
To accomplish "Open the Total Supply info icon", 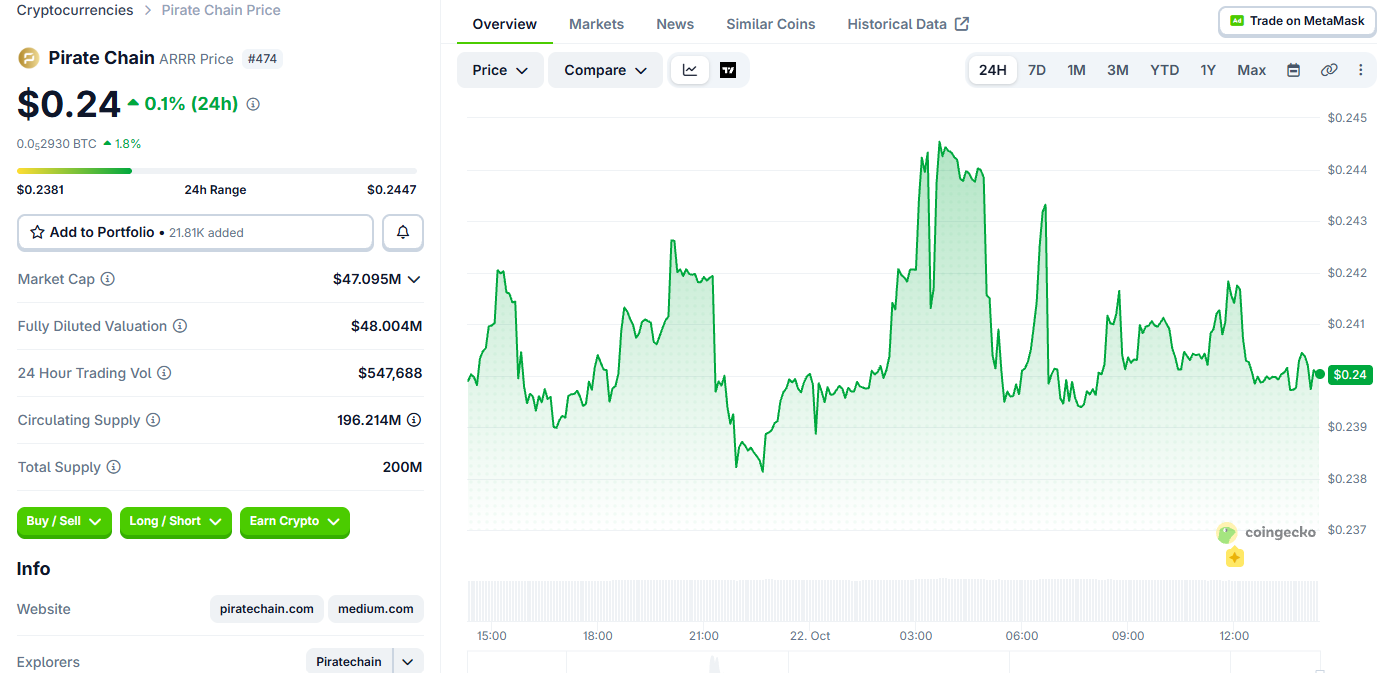I will [114, 467].
